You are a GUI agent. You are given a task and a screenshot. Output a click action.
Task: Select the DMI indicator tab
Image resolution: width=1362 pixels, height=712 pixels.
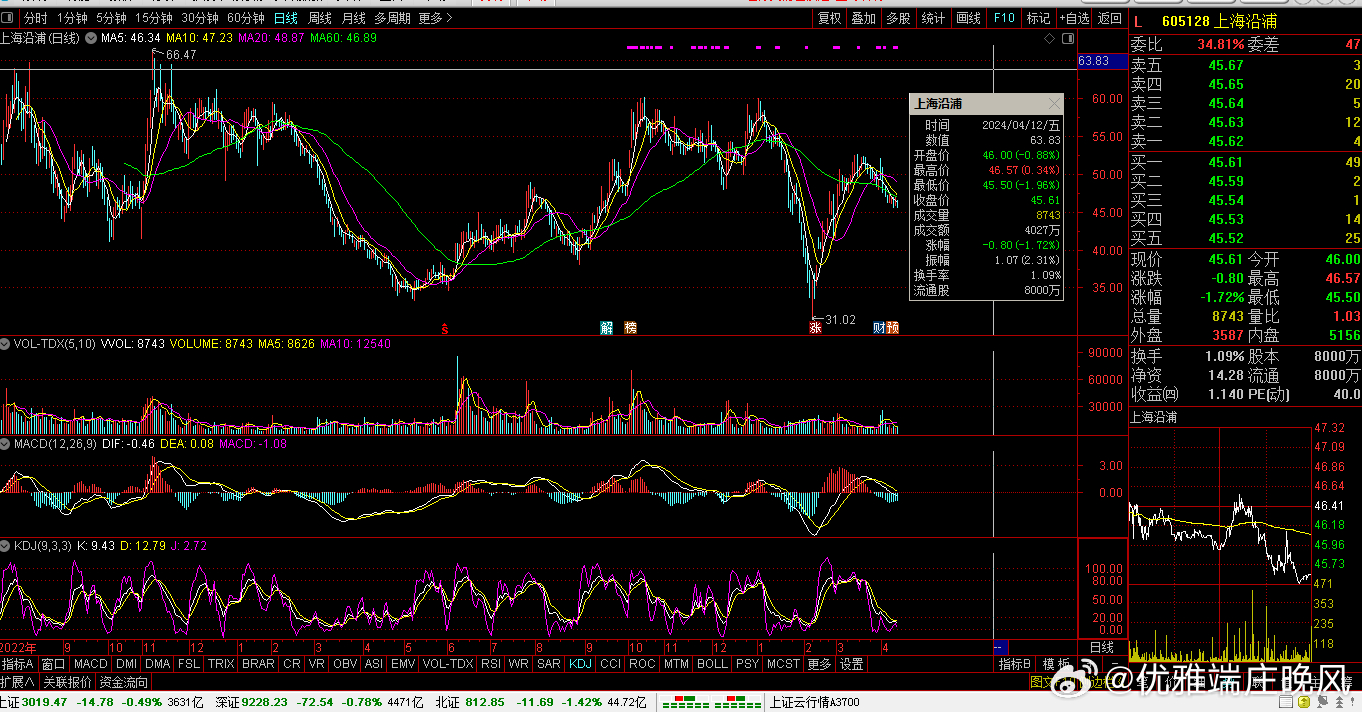(126, 664)
